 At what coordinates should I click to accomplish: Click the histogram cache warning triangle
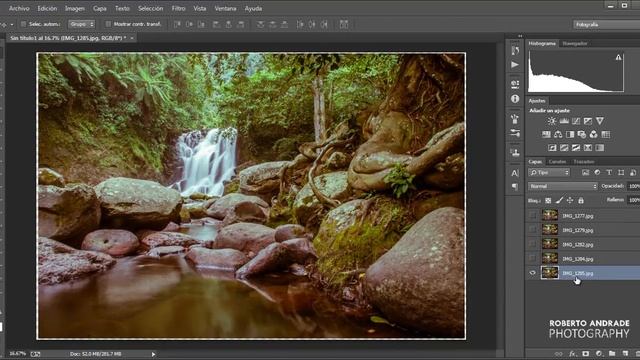click(618, 58)
